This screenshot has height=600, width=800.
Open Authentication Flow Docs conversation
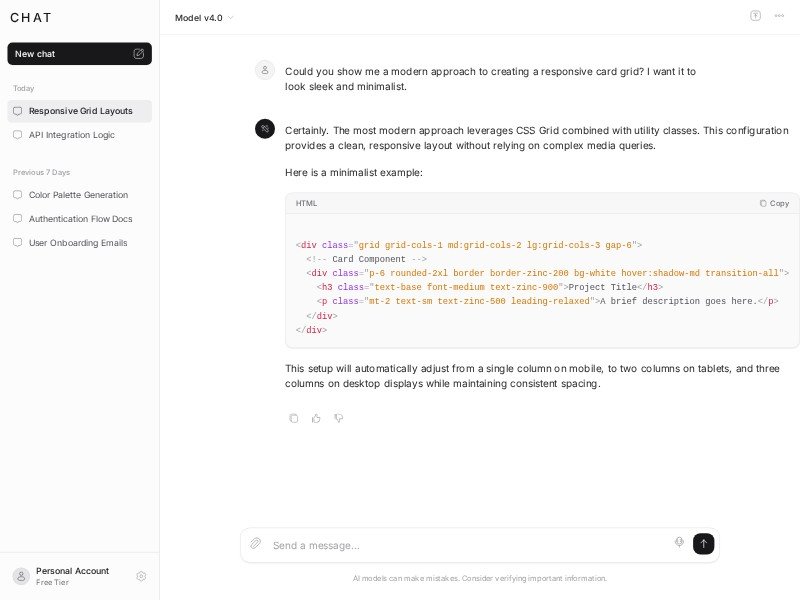point(80,219)
